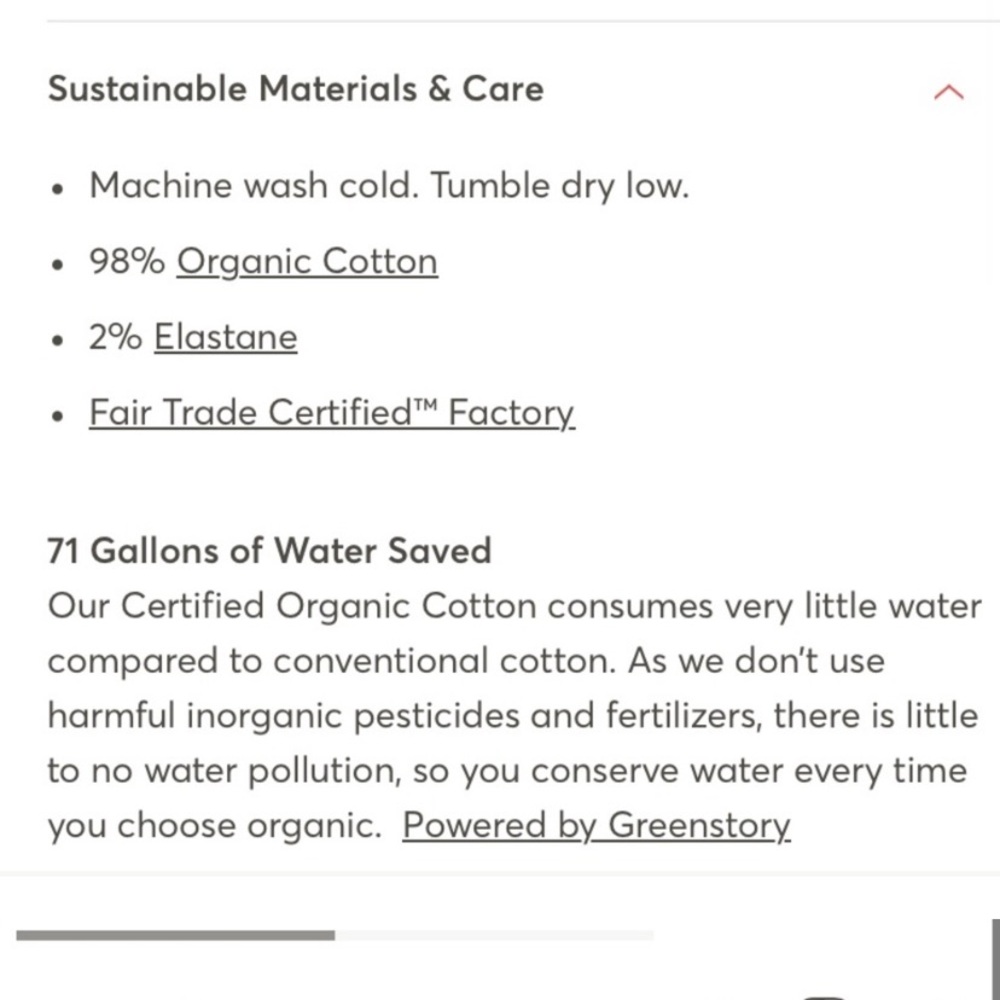Click the partially visible icon at bottom
The image size is (1000, 1000).
coord(823,997)
